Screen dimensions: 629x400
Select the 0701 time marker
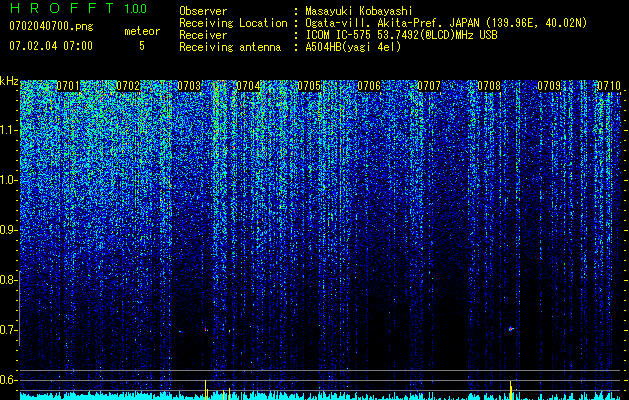pos(68,86)
